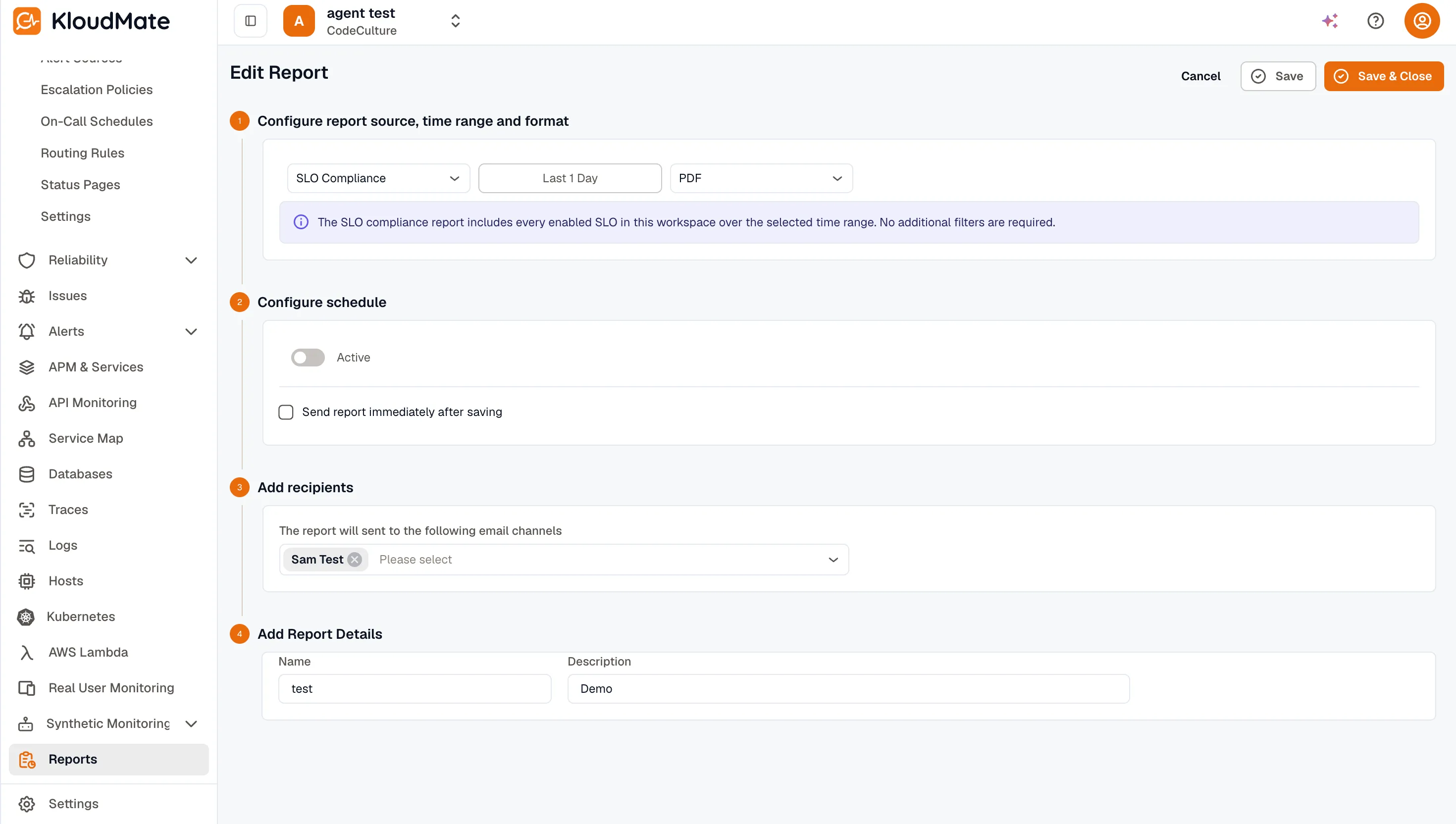
Task: Click the Databases cylinder icon
Action: point(27,474)
